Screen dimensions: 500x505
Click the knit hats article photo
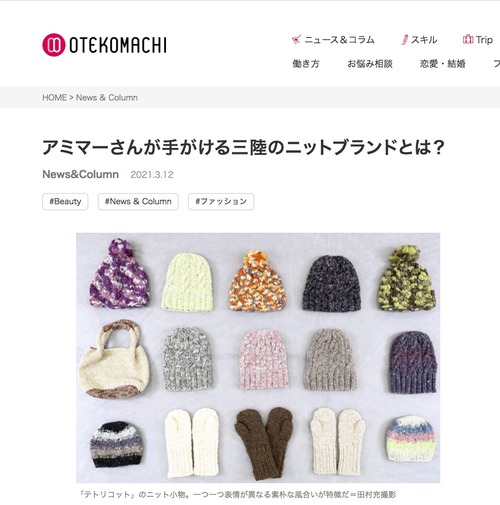tap(258, 357)
